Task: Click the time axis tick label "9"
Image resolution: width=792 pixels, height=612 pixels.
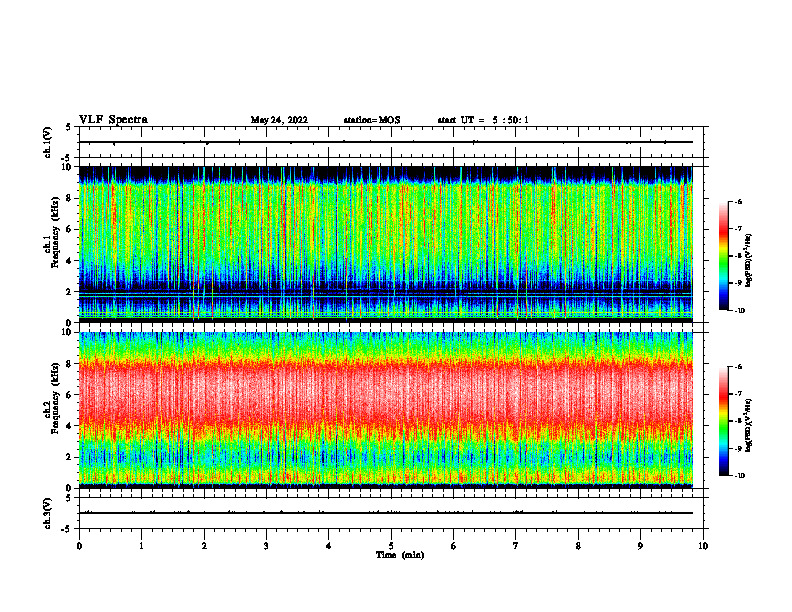Action: click(x=640, y=546)
